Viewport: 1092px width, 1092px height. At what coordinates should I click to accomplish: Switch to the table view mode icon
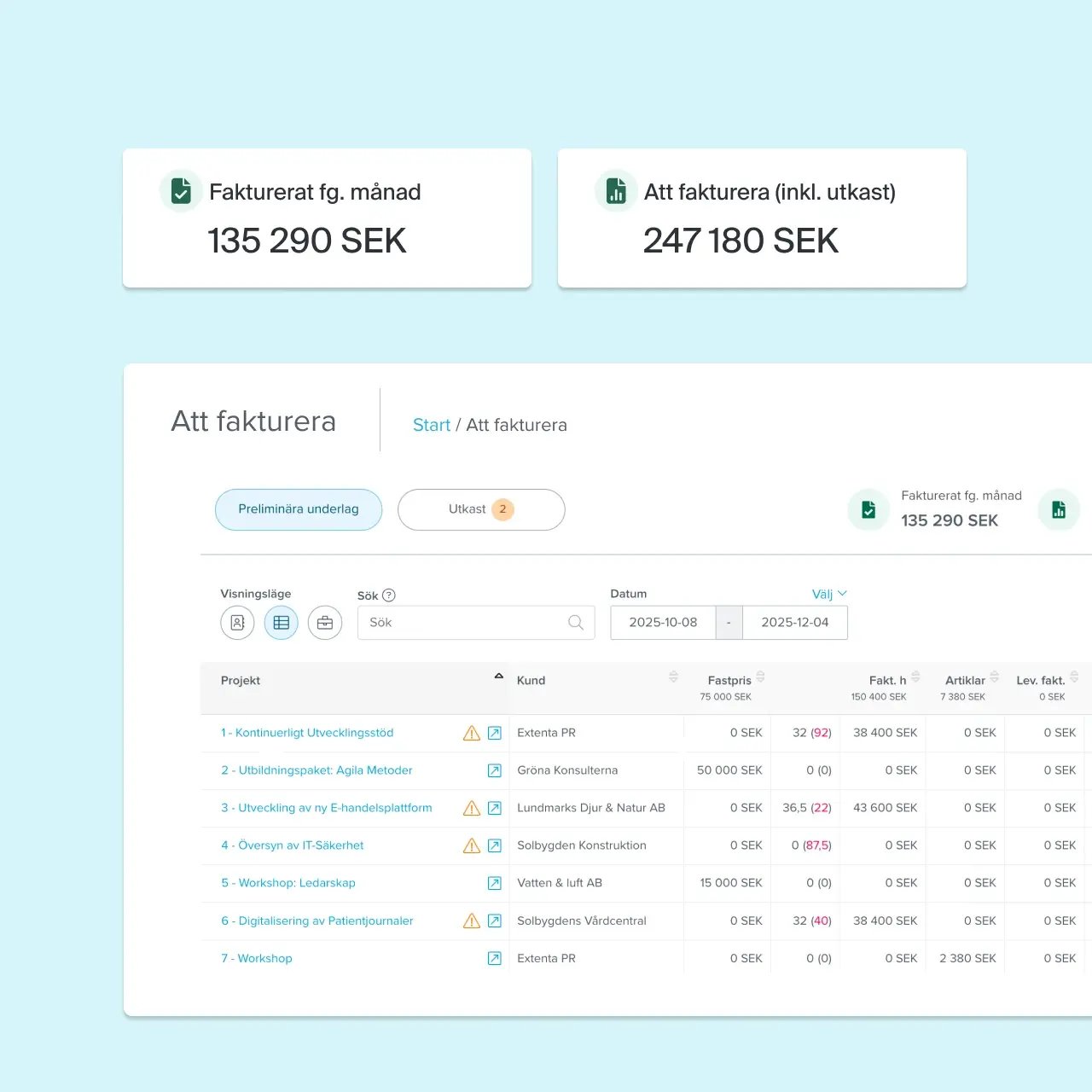[282, 623]
